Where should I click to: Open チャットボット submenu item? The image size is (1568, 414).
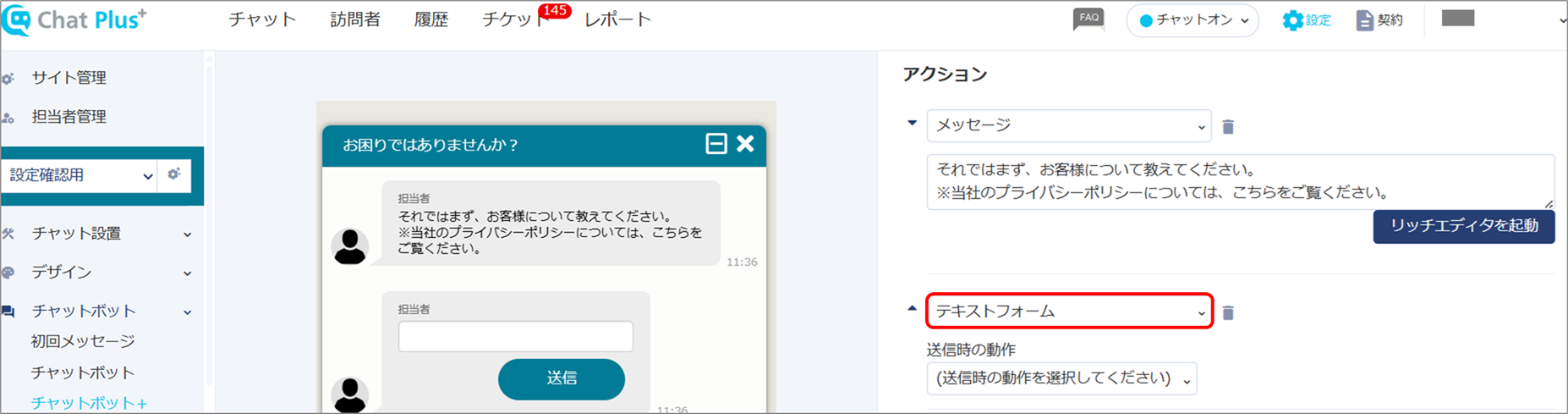(x=83, y=373)
